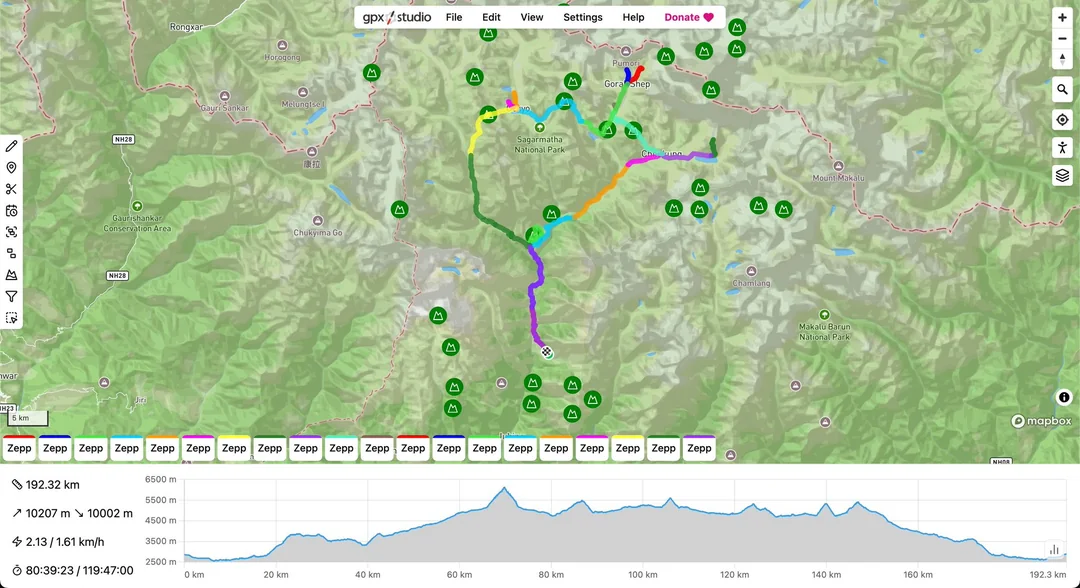Click the Gauri Sankar peak marker
1080x588 pixels.
click(x=225, y=96)
